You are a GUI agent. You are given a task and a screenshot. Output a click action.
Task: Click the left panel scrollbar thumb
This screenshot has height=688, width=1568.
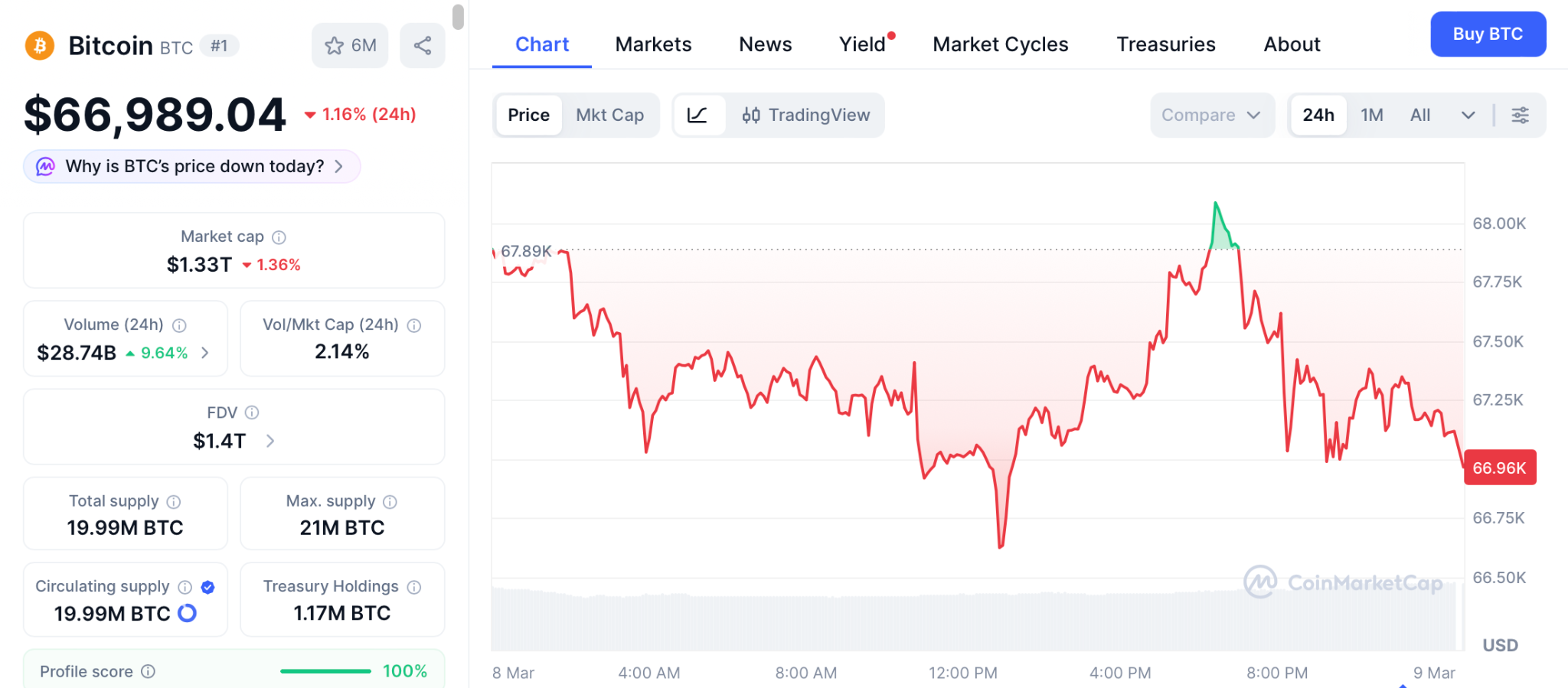tap(458, 17)
